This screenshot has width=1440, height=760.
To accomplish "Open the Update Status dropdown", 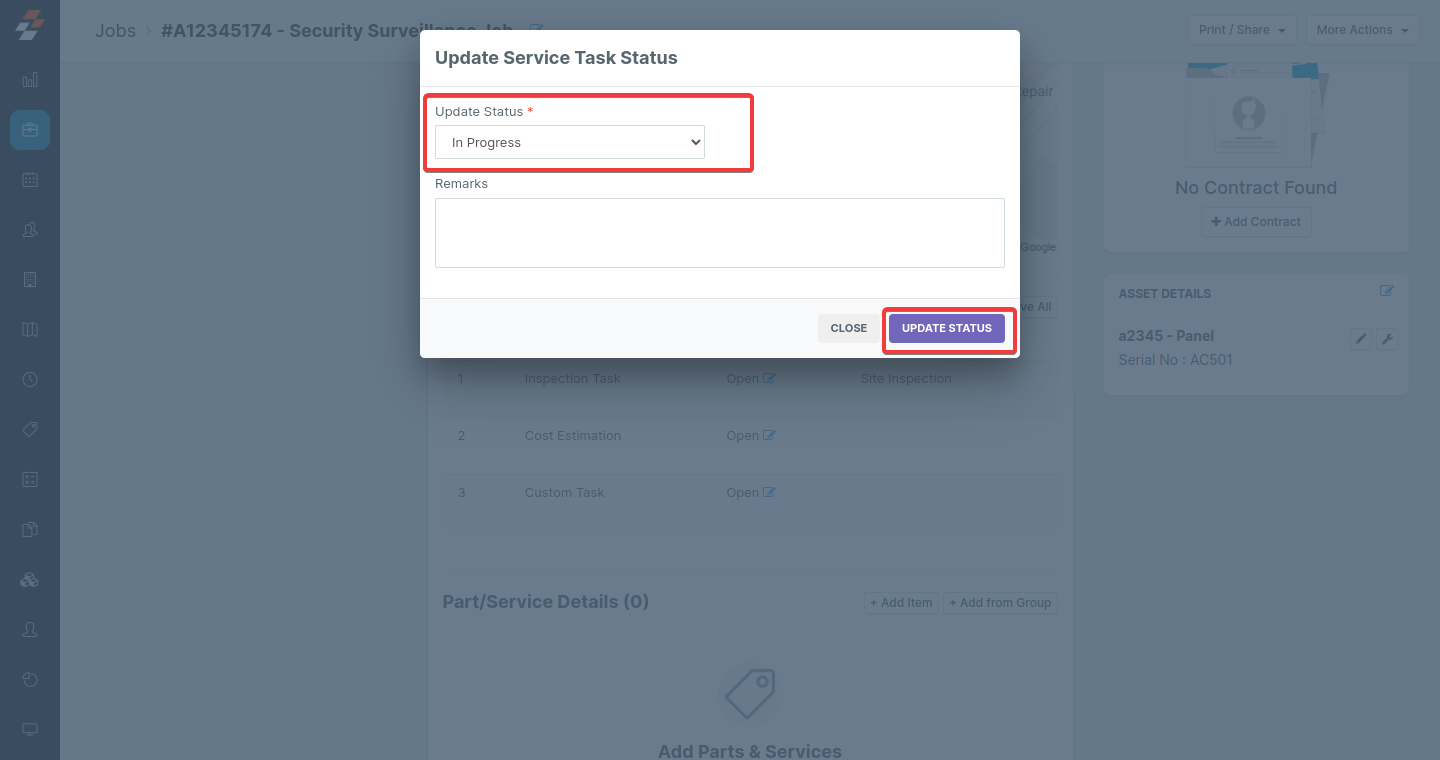I will point(570,142).
